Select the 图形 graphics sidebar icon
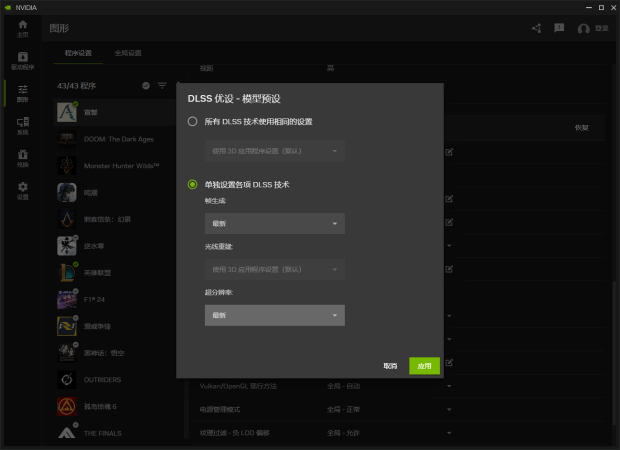The width and height of the screenshot is (620, 450). coord(23,93)
